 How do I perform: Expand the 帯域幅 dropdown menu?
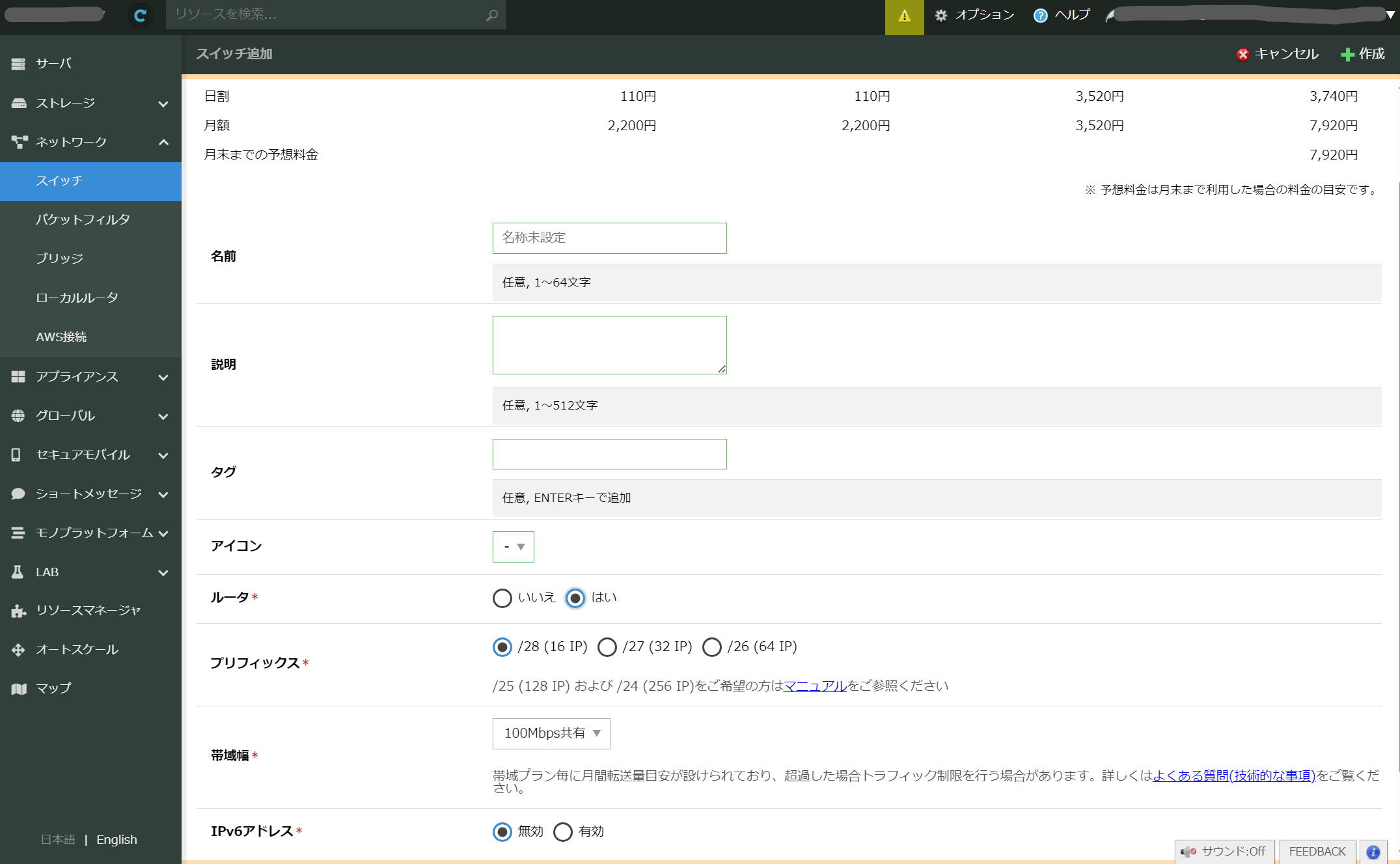click(x=550, y=733)
